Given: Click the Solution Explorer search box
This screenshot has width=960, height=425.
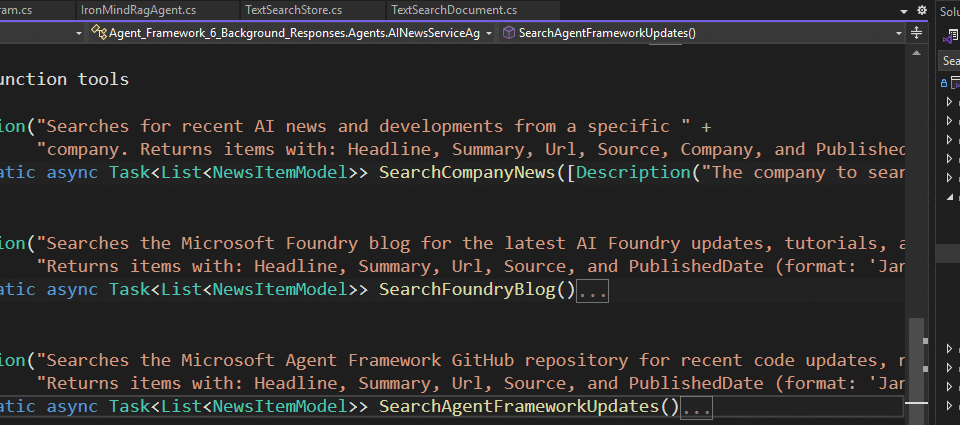Looking at the screenshot, I should coord(951,61).
